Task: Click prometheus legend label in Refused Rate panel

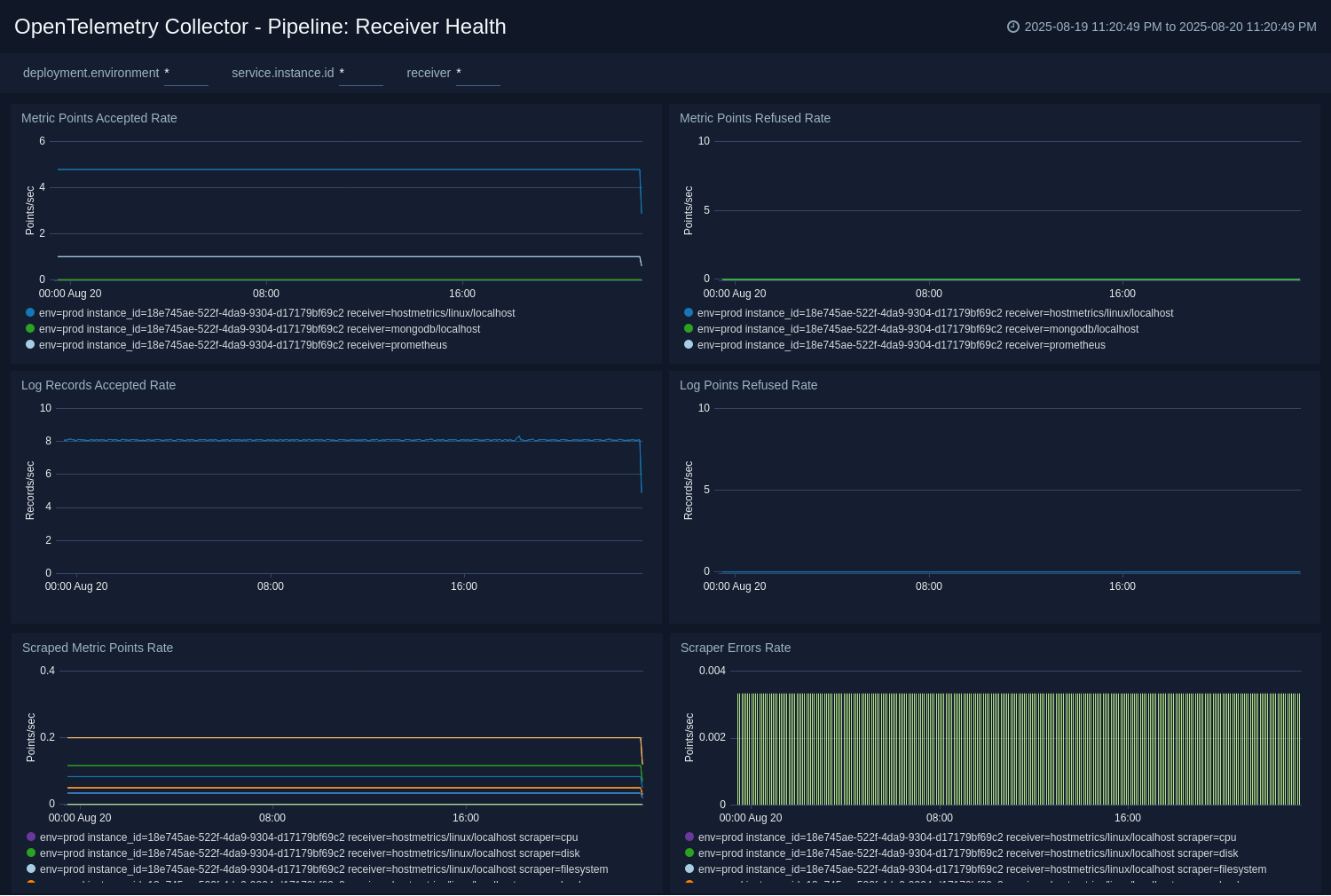Action: pyautogui.click(x=902, y=345)
